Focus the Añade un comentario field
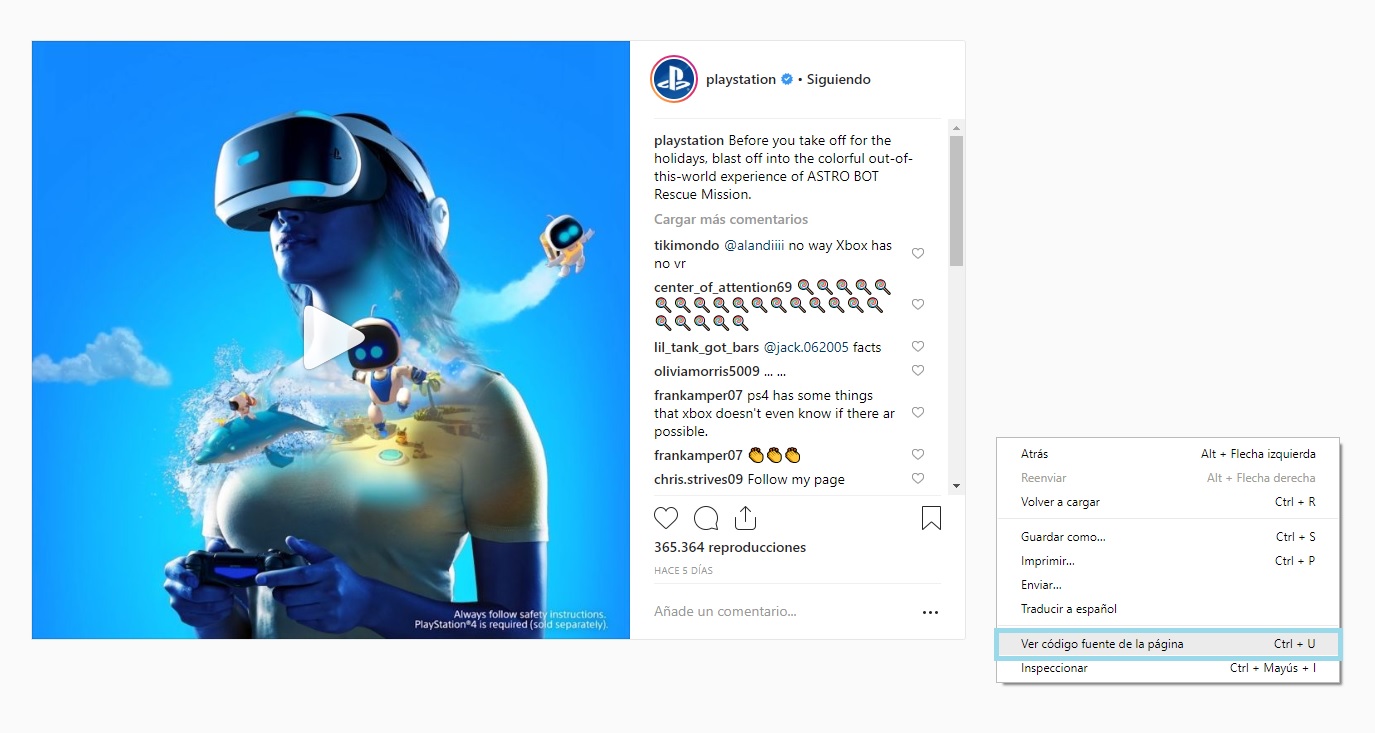The height and width of the screenshot is (733, 1375). coord(780,612)
